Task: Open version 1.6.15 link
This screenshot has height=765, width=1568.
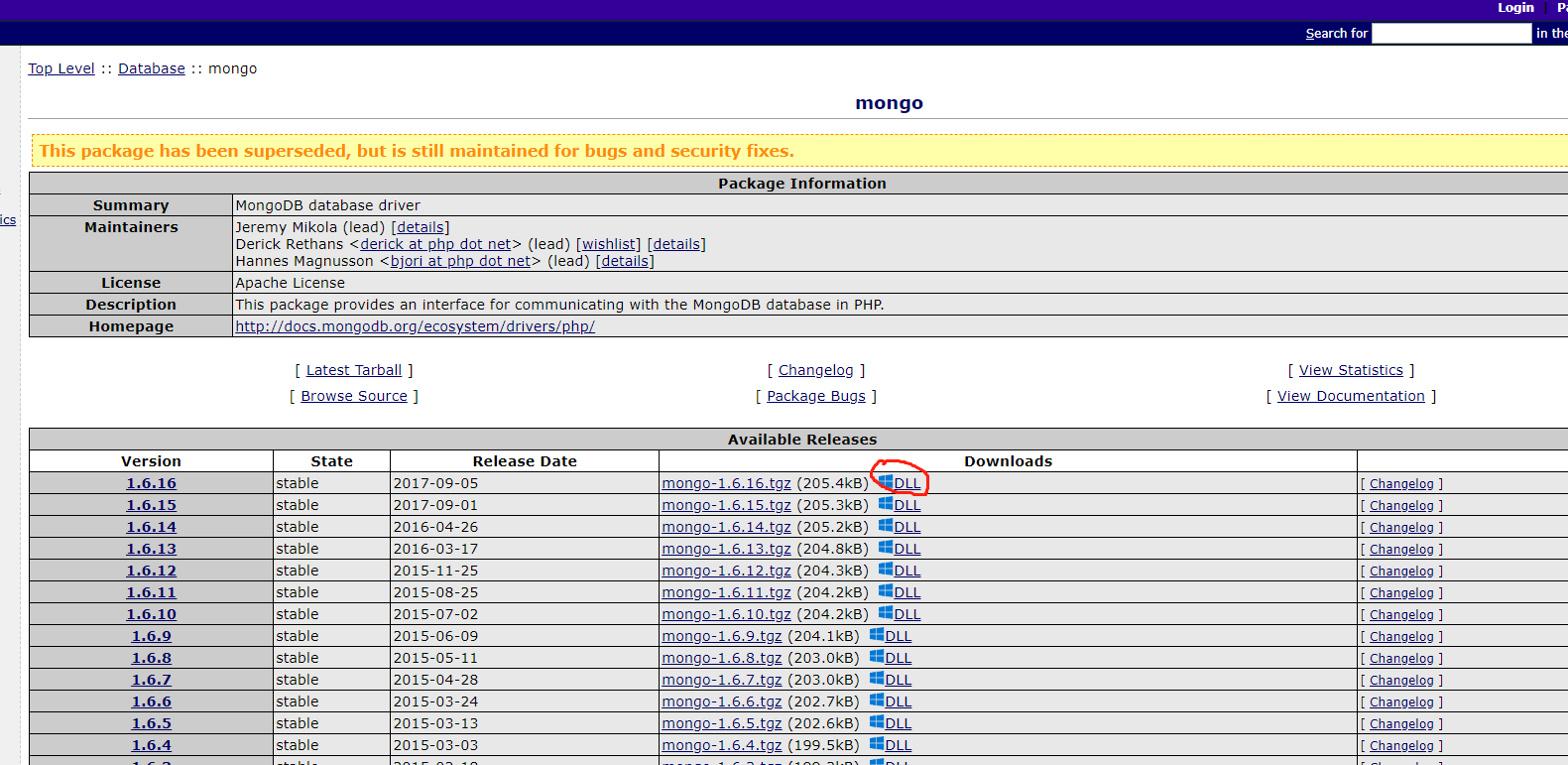Action: tap(151, 505)
